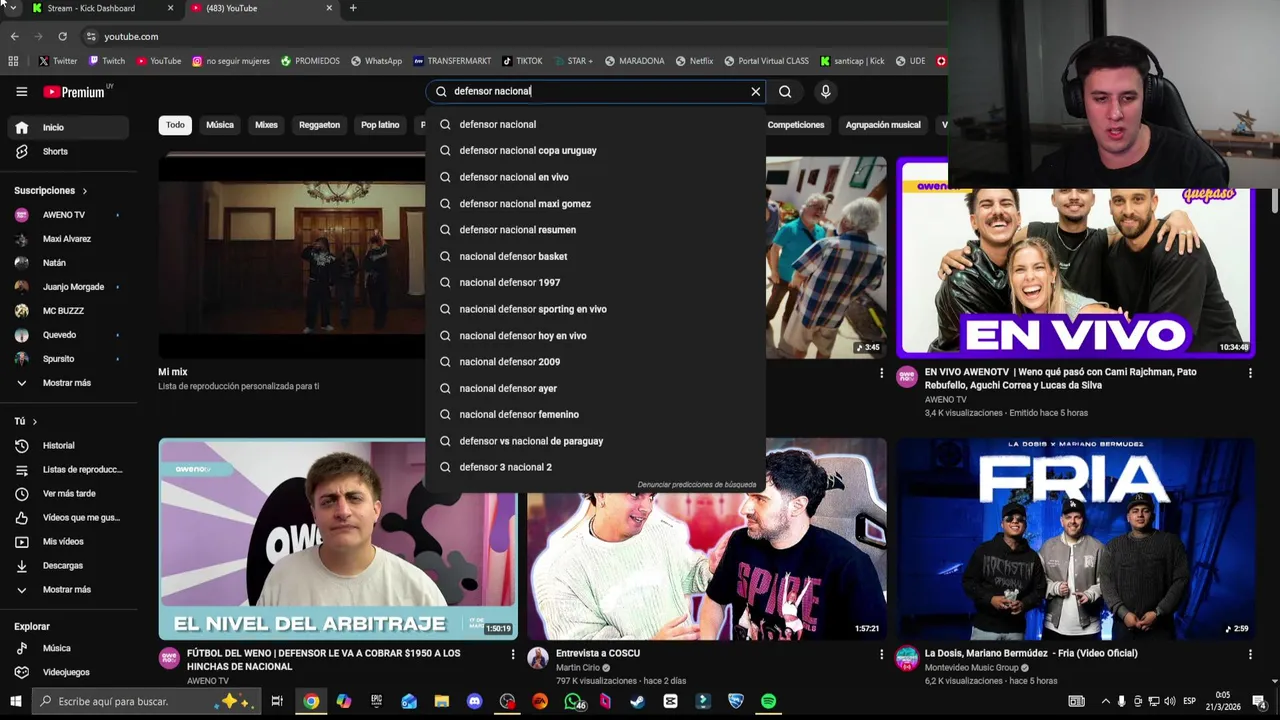Clear the search box with the X icon
This screenshot has width=1280, height=720.
756,91
